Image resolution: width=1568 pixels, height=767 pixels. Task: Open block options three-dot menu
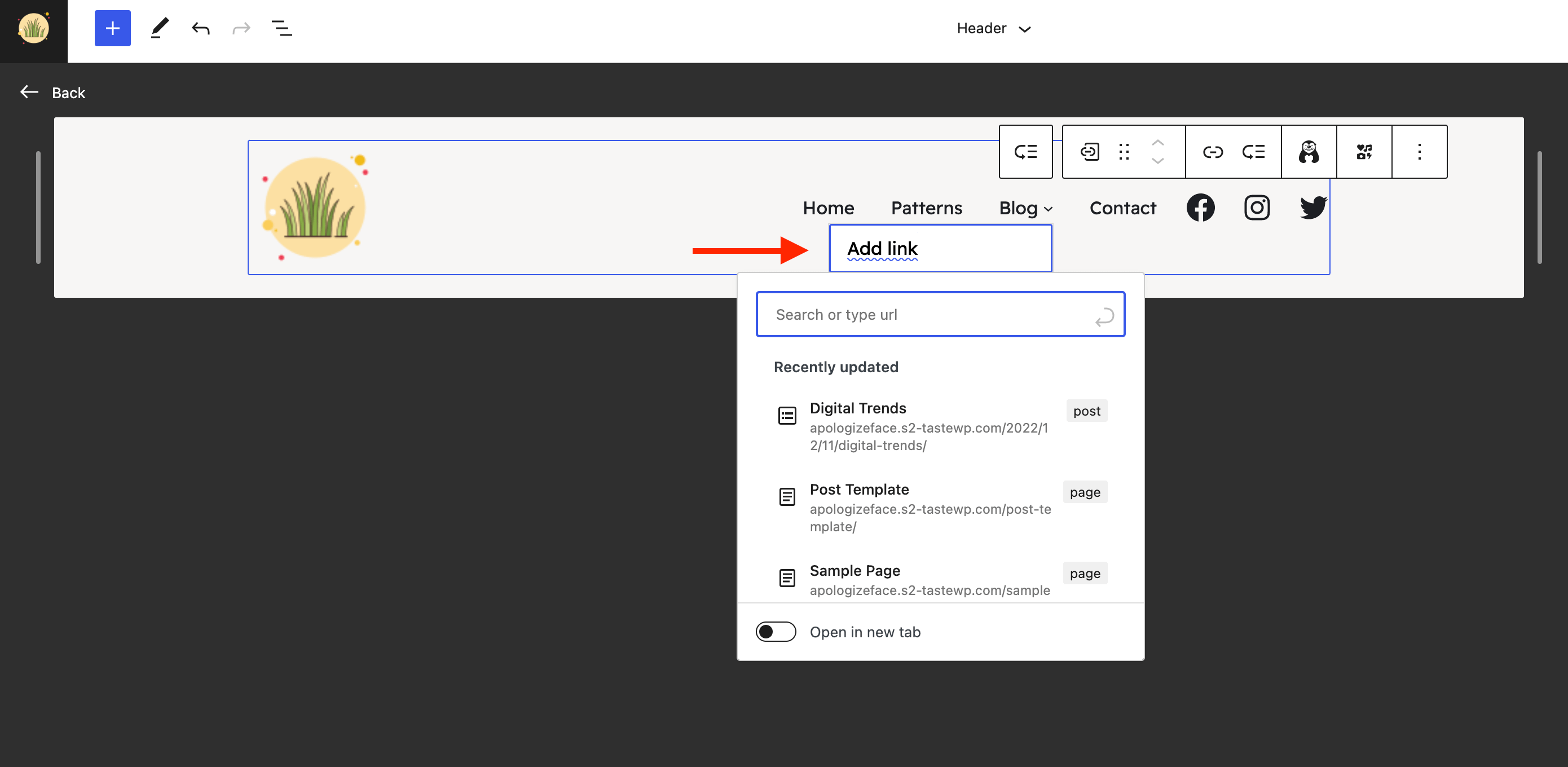1419,152
